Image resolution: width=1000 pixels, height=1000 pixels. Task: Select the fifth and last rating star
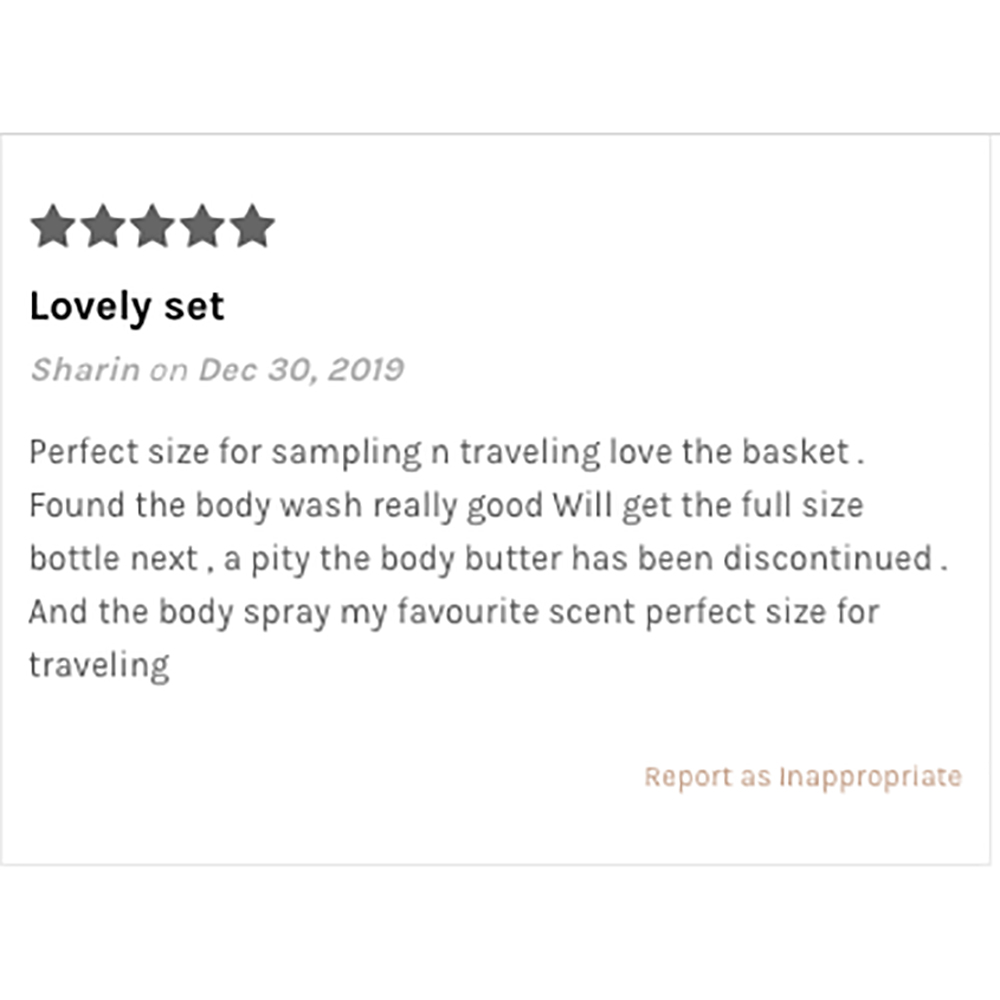pos(252,226)
